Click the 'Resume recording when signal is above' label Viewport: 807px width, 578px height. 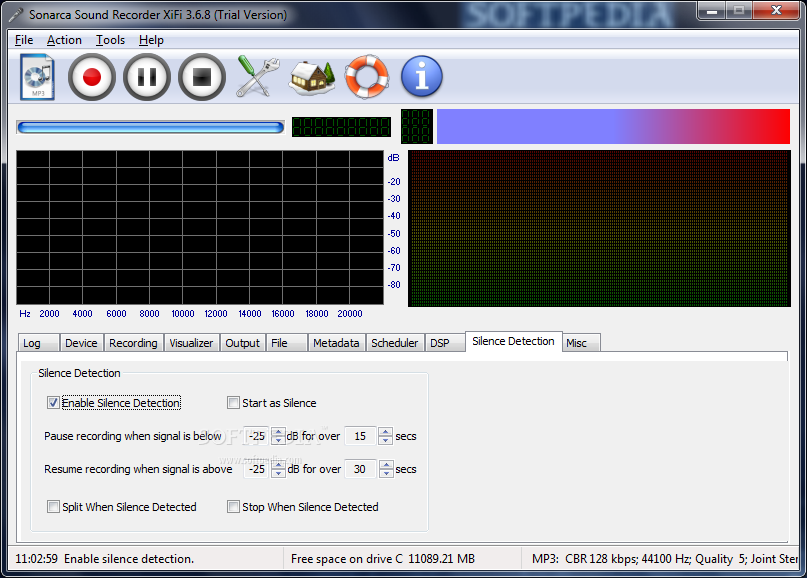point(138,469)
